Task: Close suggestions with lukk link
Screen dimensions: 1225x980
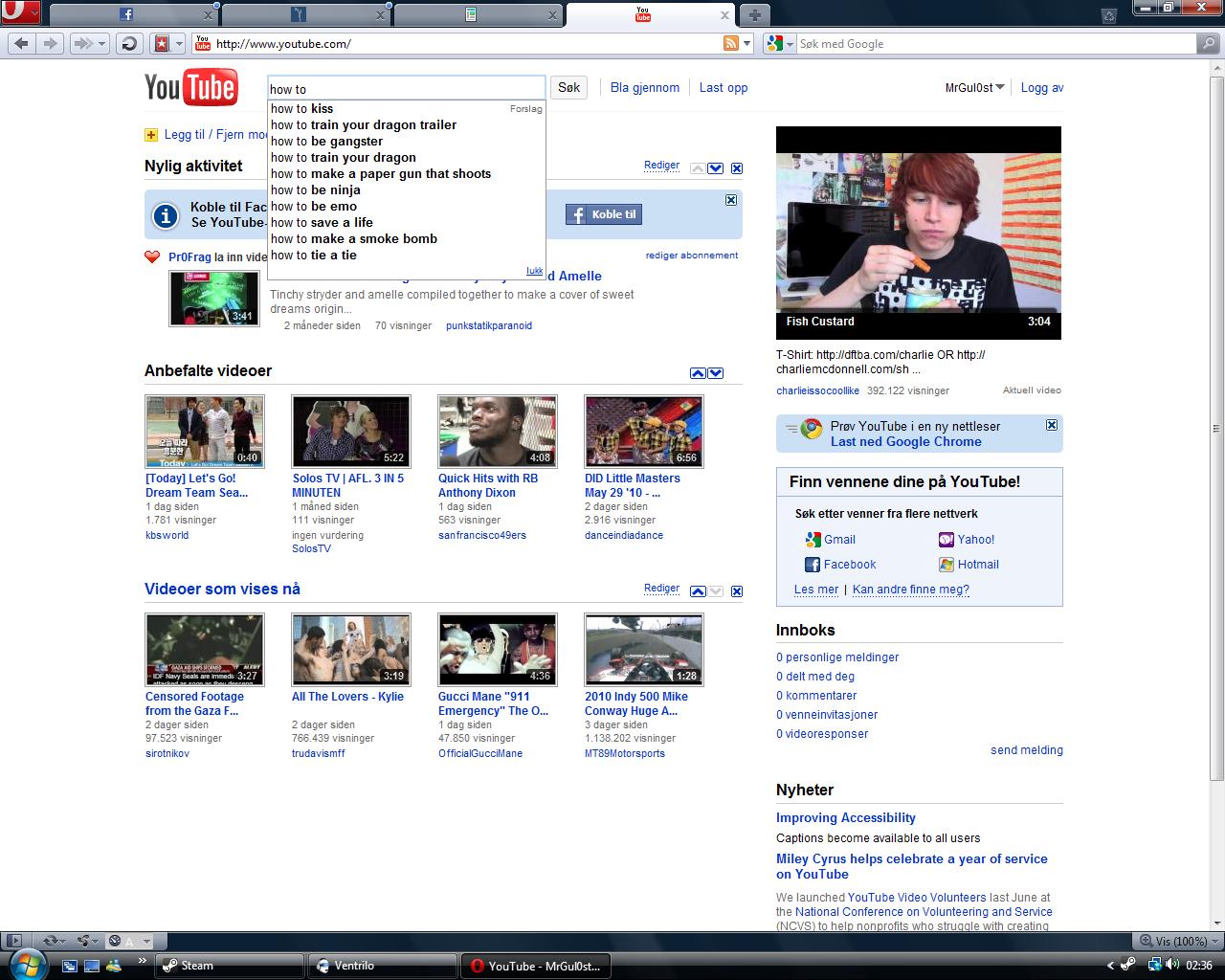Action: click(534, 271)
